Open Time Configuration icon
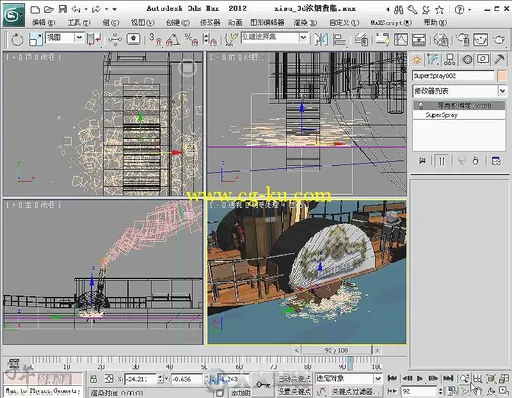The image size is (512, 398). (452, 390)
